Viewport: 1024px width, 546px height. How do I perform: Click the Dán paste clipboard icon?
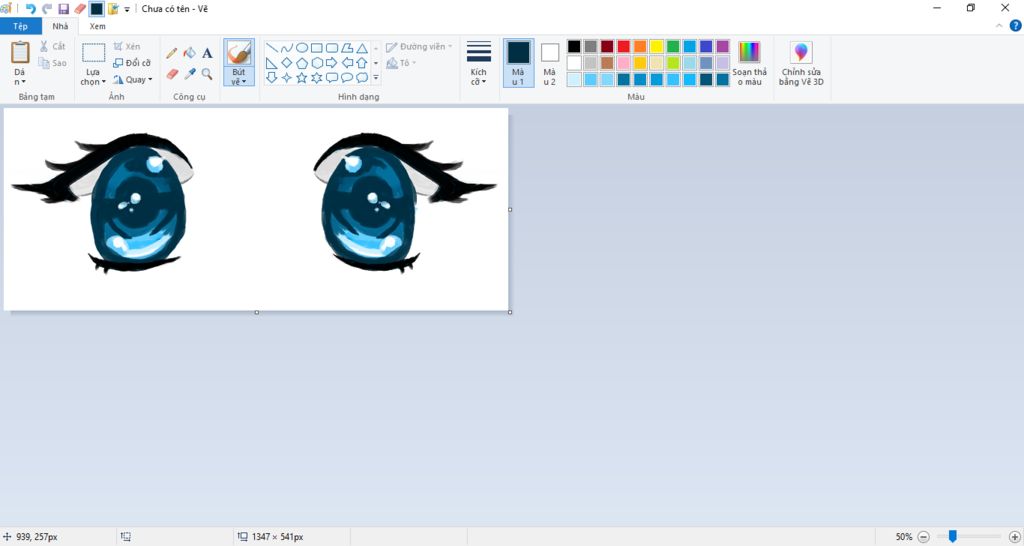tap(20, 52)
